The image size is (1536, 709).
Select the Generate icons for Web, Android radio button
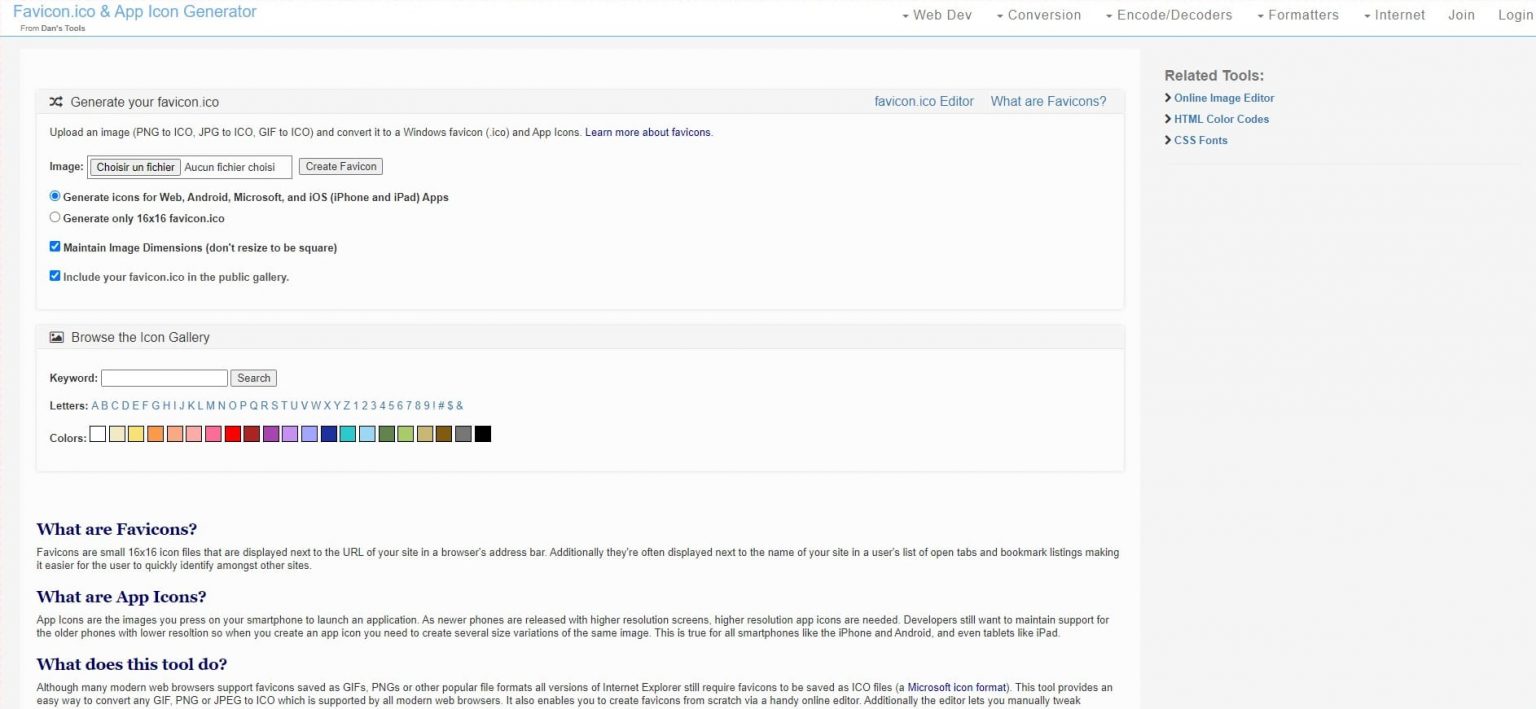pyautogui.click(x=55, y=197)
